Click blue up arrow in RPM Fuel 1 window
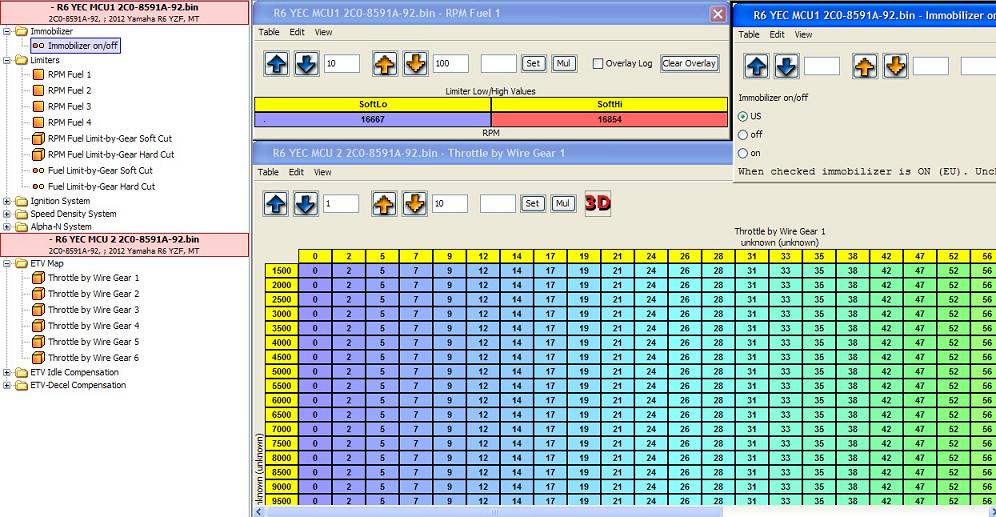Viewport: 996px width, 517px height. pyautogui.click(x=278, y=64)
